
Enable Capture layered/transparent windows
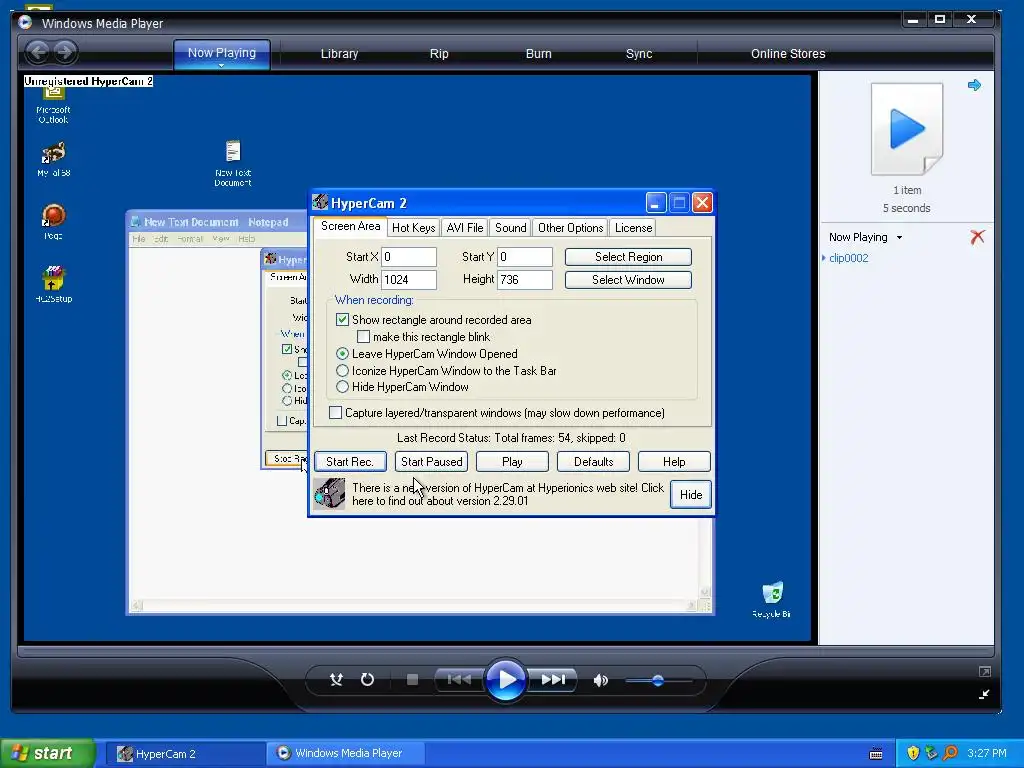tap(335, 413)
